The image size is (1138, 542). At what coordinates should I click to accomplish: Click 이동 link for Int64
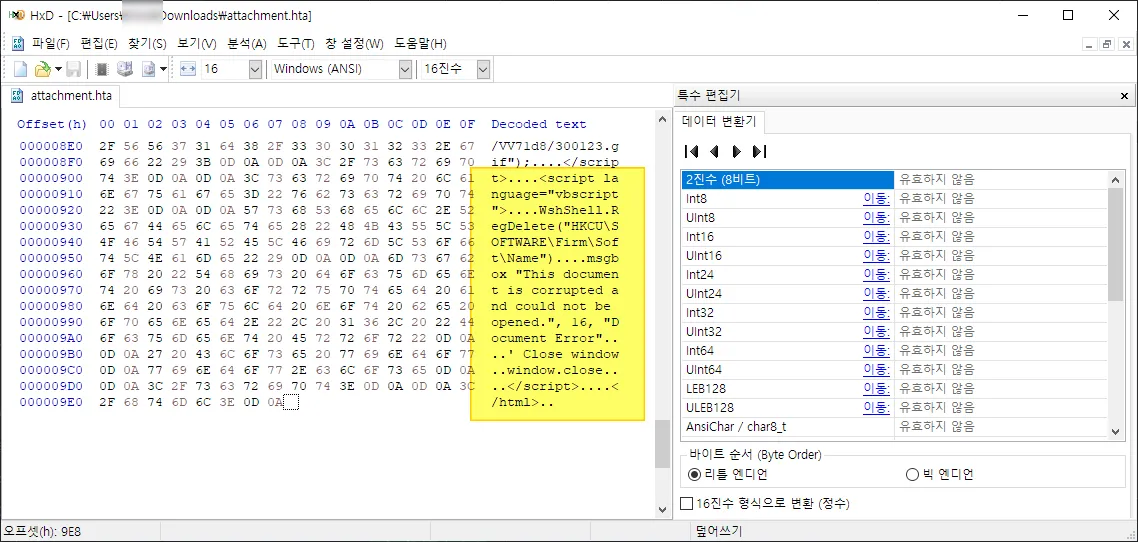[x=876, y=350]
